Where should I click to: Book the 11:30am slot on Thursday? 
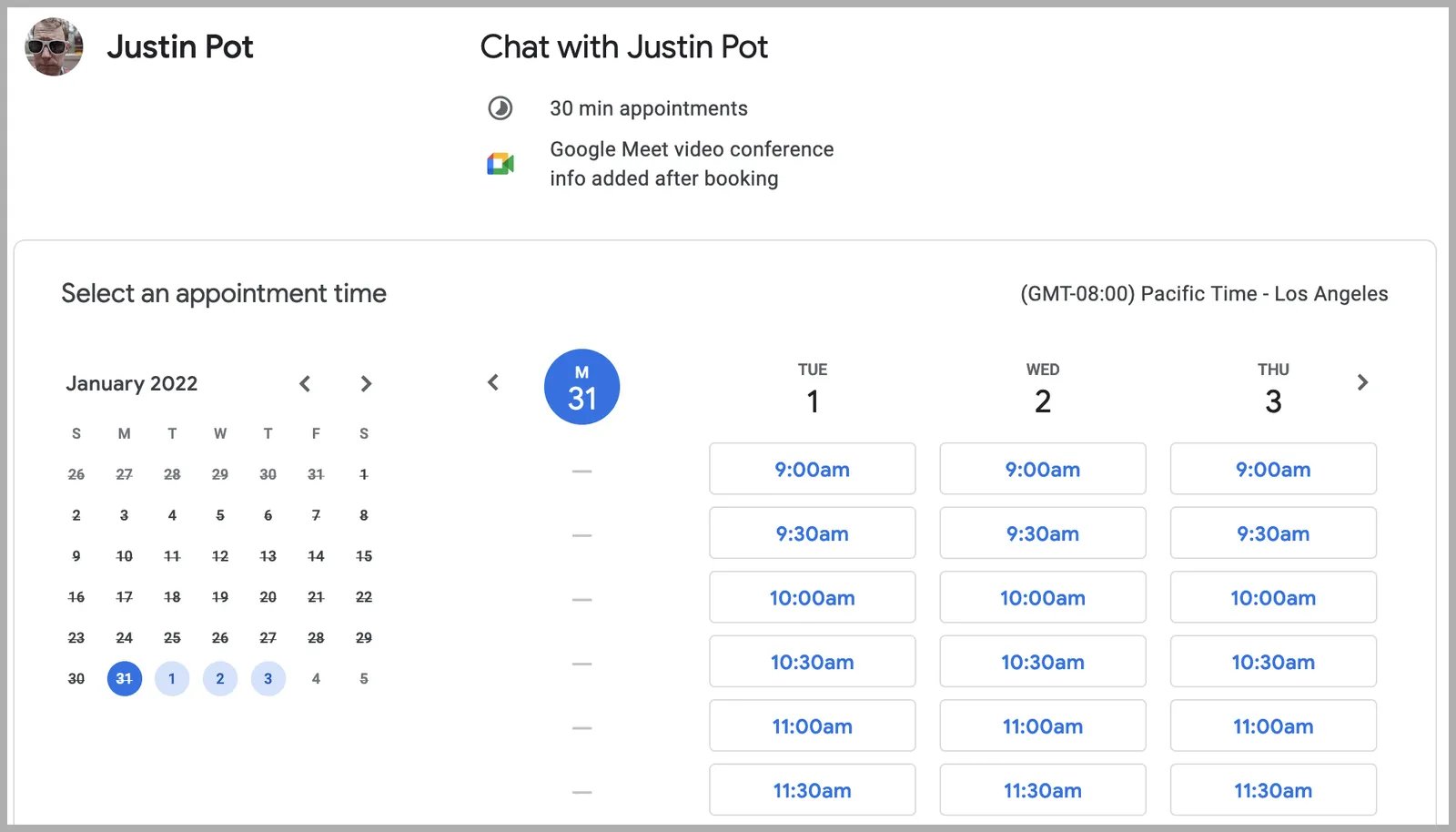1273,790
